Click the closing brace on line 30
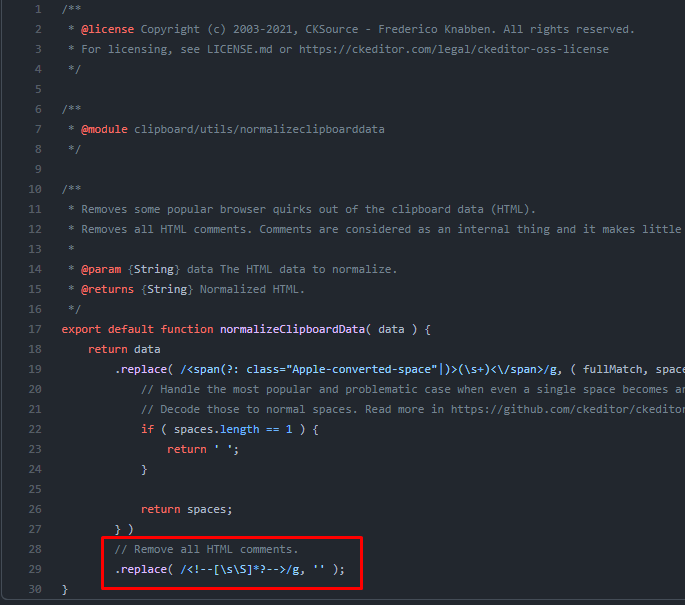 [65, 589]
